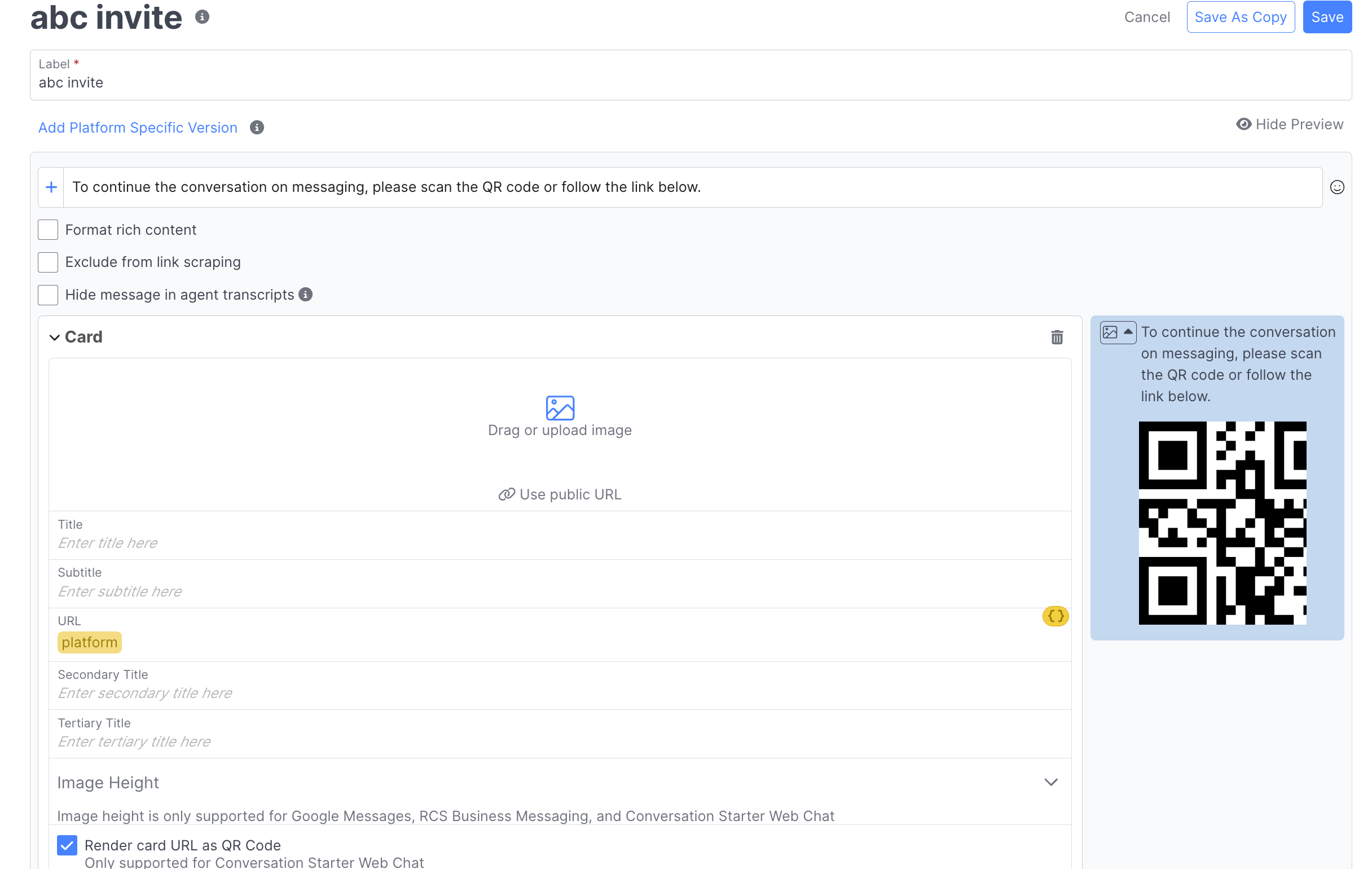Delete the Card using the trash icon
Viewport: 1372px width, 869px height.
1057,337
